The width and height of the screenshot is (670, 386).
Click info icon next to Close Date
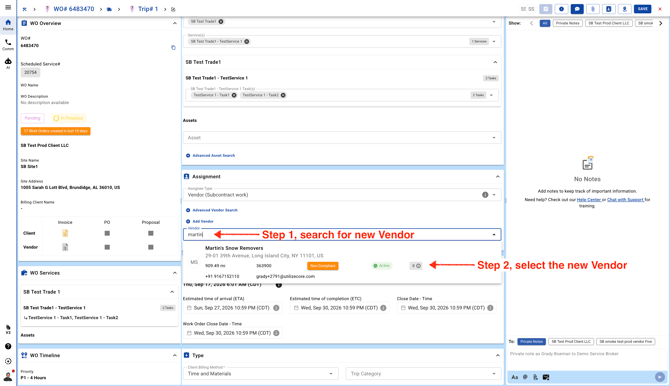point(490,308)
